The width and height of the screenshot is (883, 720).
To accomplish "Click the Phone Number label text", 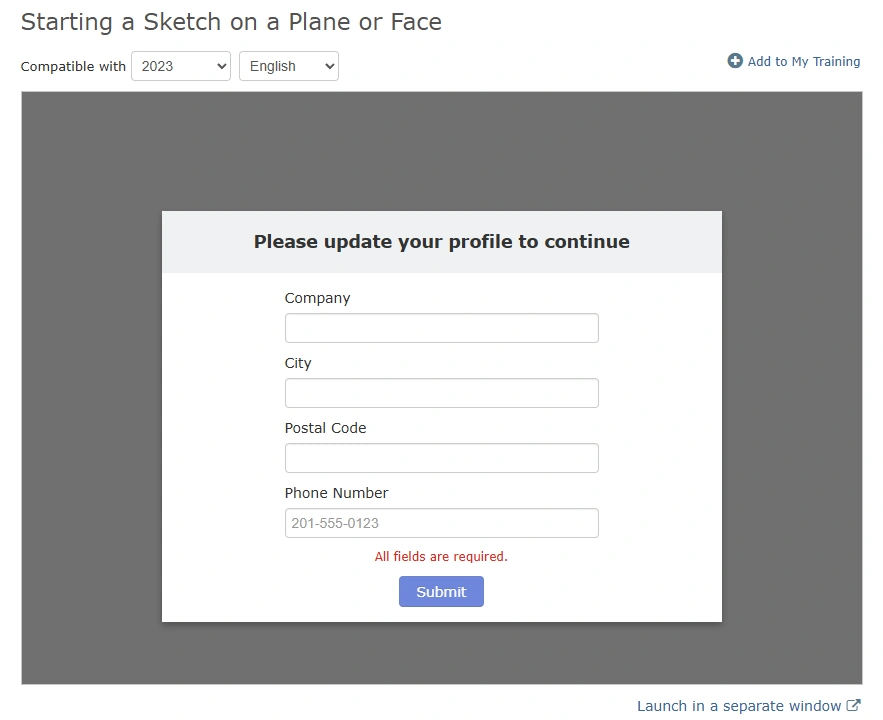I will (x=336, y=493).
